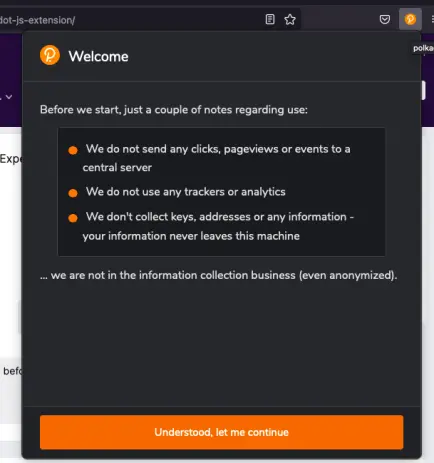Screen dimensions: 434x463
Task: Open the browser hamburger menu at far right
Action: [432, 19]
